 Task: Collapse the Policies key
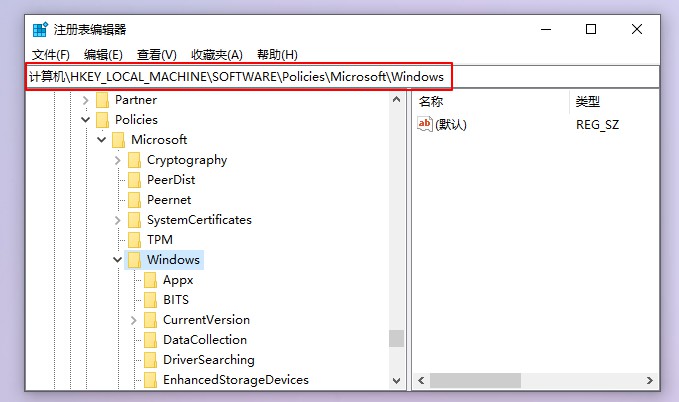pyautogui.click(x=85, y=120)
